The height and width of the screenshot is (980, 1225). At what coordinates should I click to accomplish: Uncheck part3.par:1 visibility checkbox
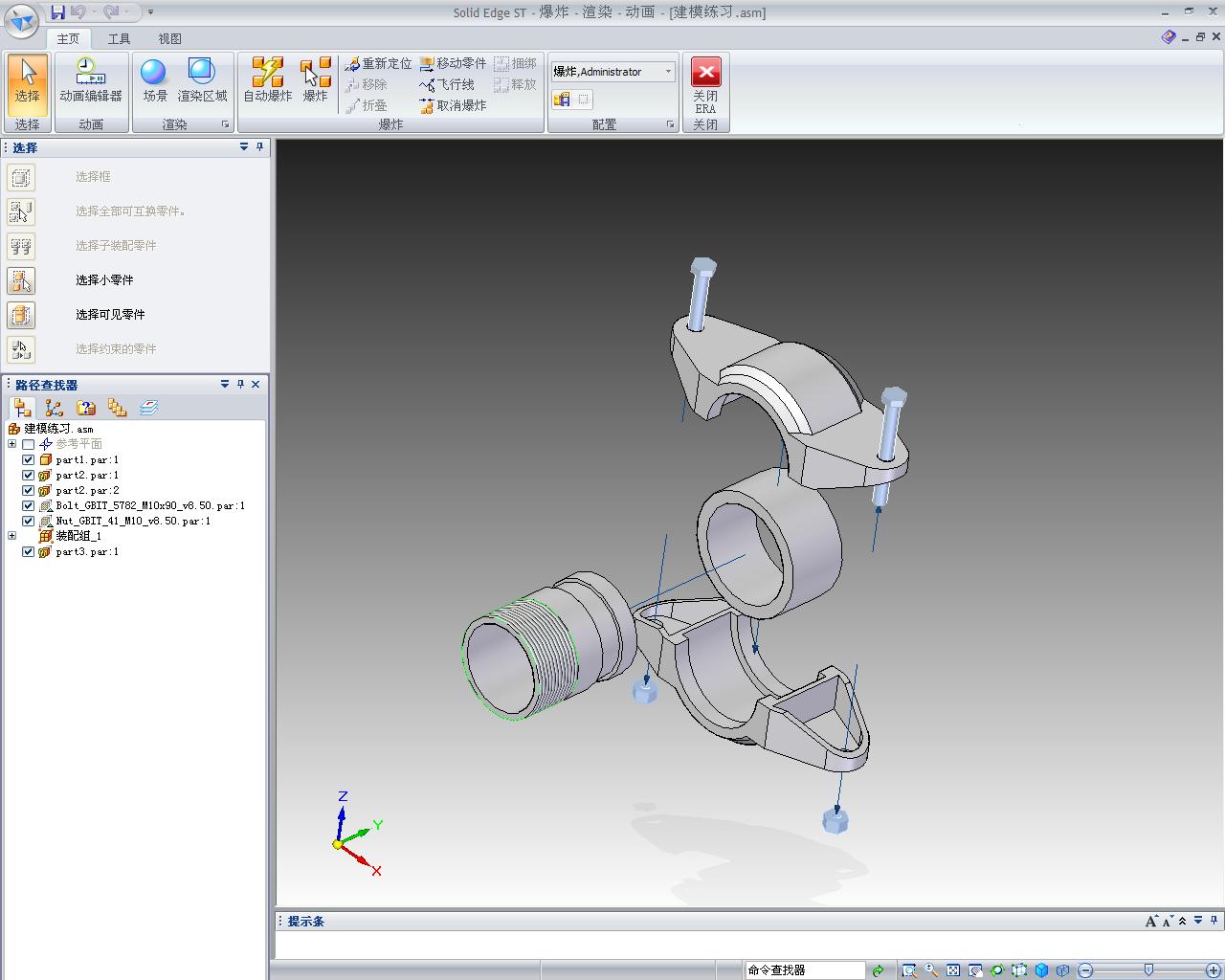click(x=29, y=551)
